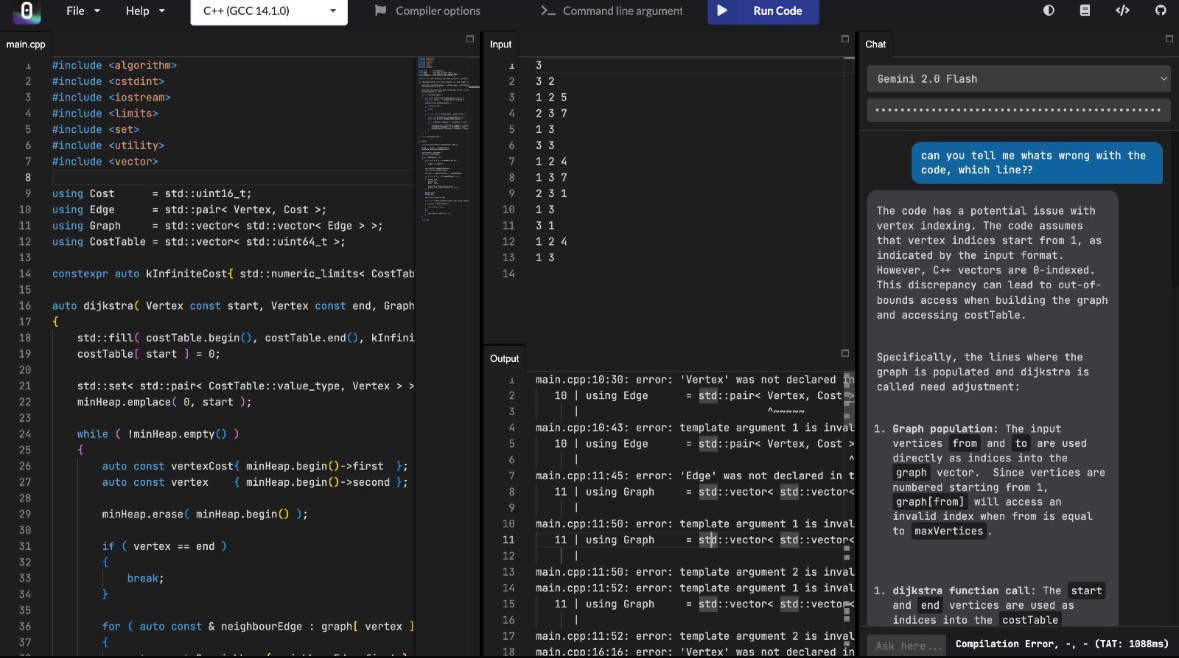This screenshot has height=658, width=1179.
Task: Click the Compiler options flag icon
Action: (x=380, y=11)
